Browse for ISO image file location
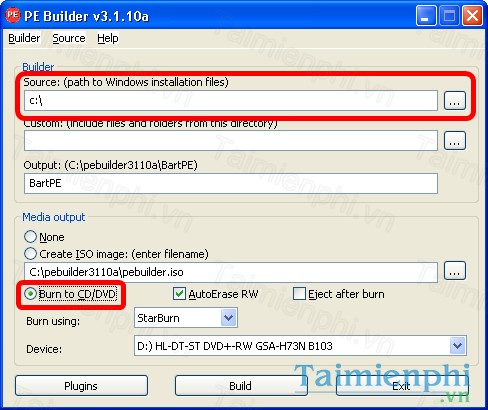Screen dimensions: 488x410 click(x=455, y=271)
